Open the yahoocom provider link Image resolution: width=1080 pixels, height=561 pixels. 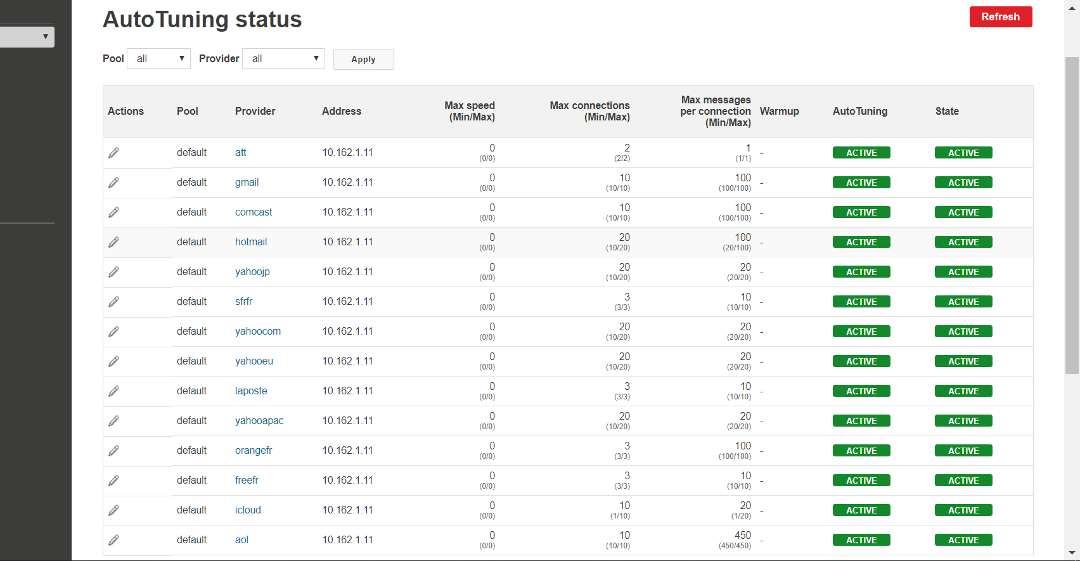[x=257, y=331]
